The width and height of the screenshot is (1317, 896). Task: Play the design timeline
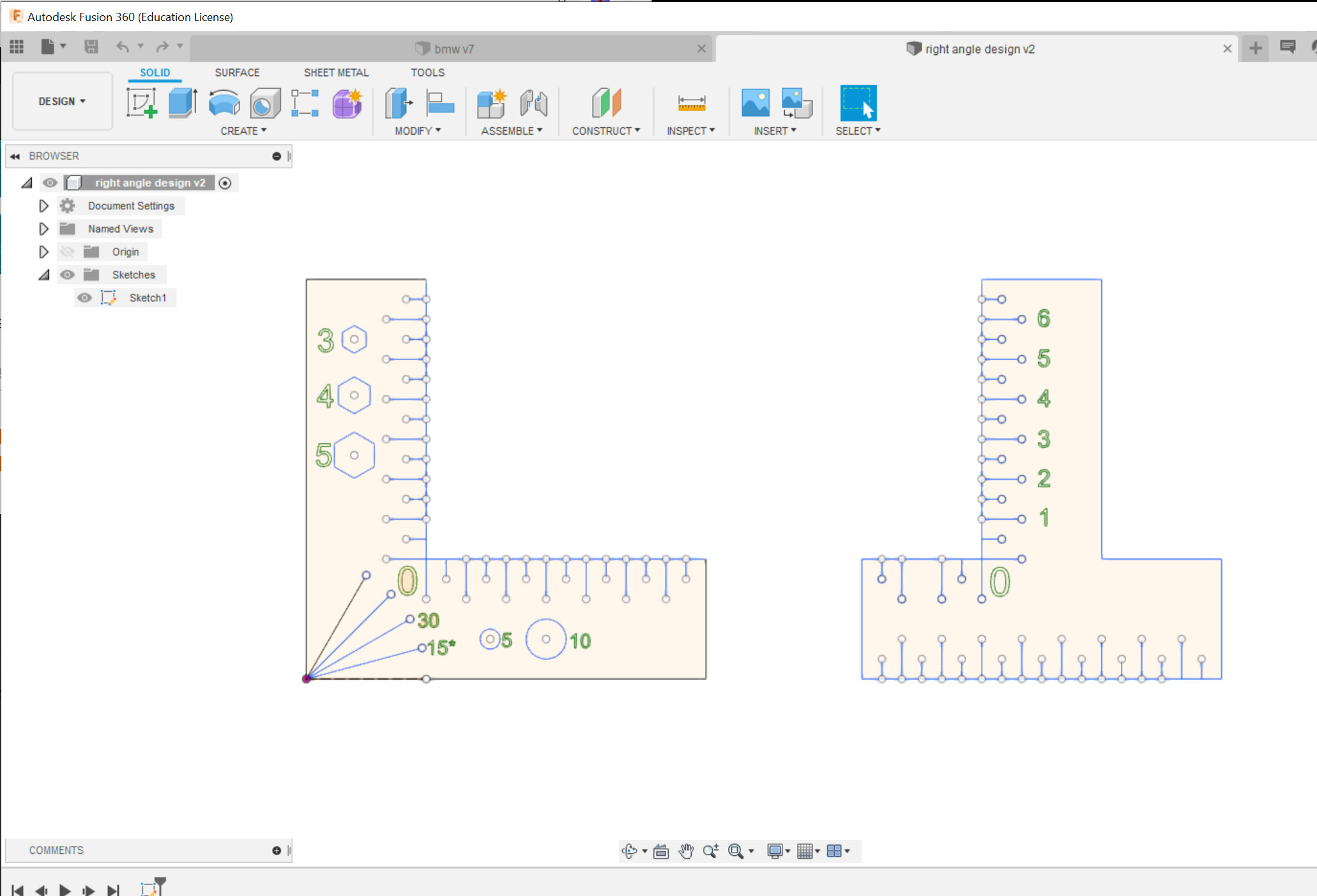pos(65,890)
